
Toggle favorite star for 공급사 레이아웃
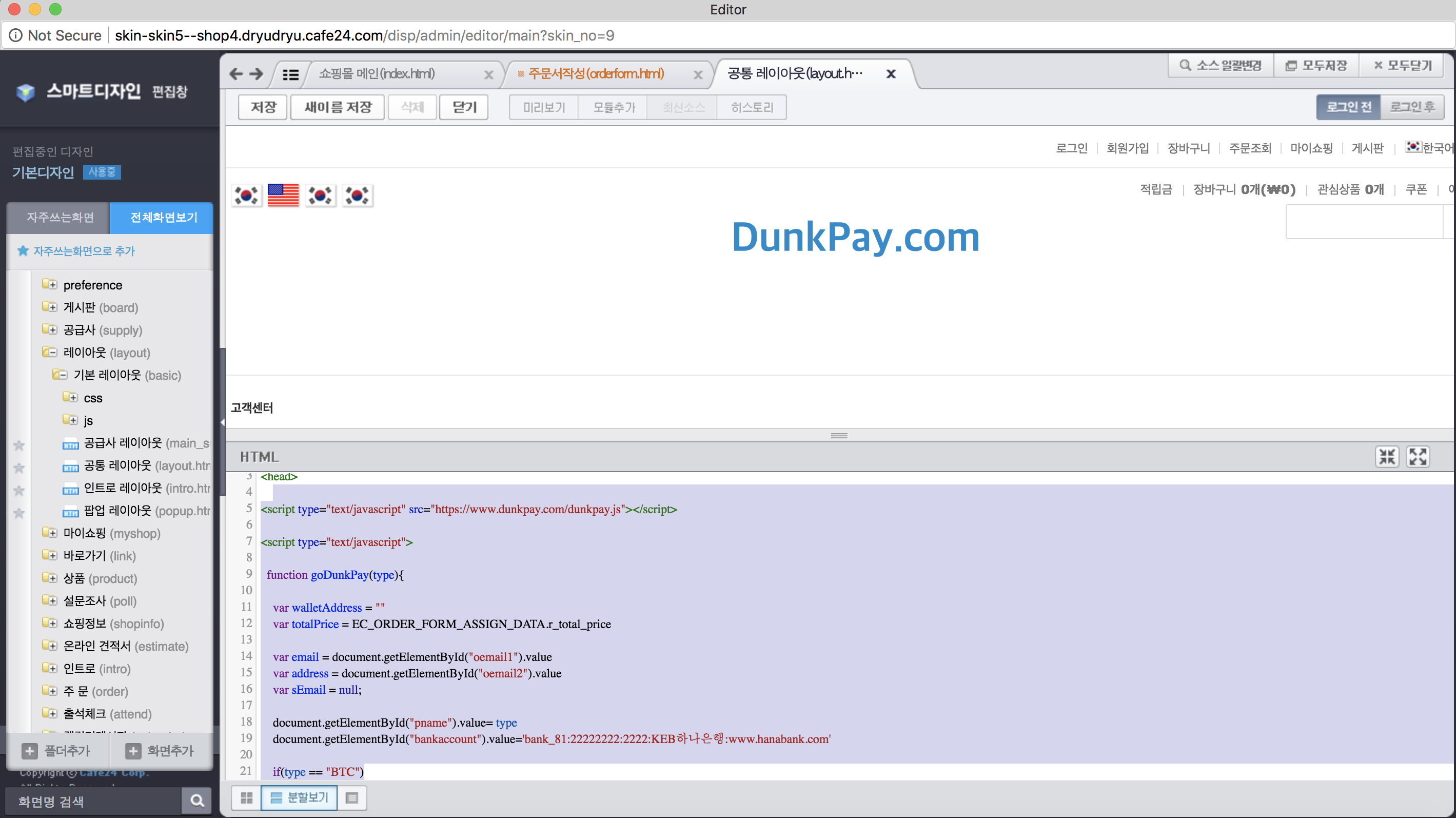coord(18,445)
